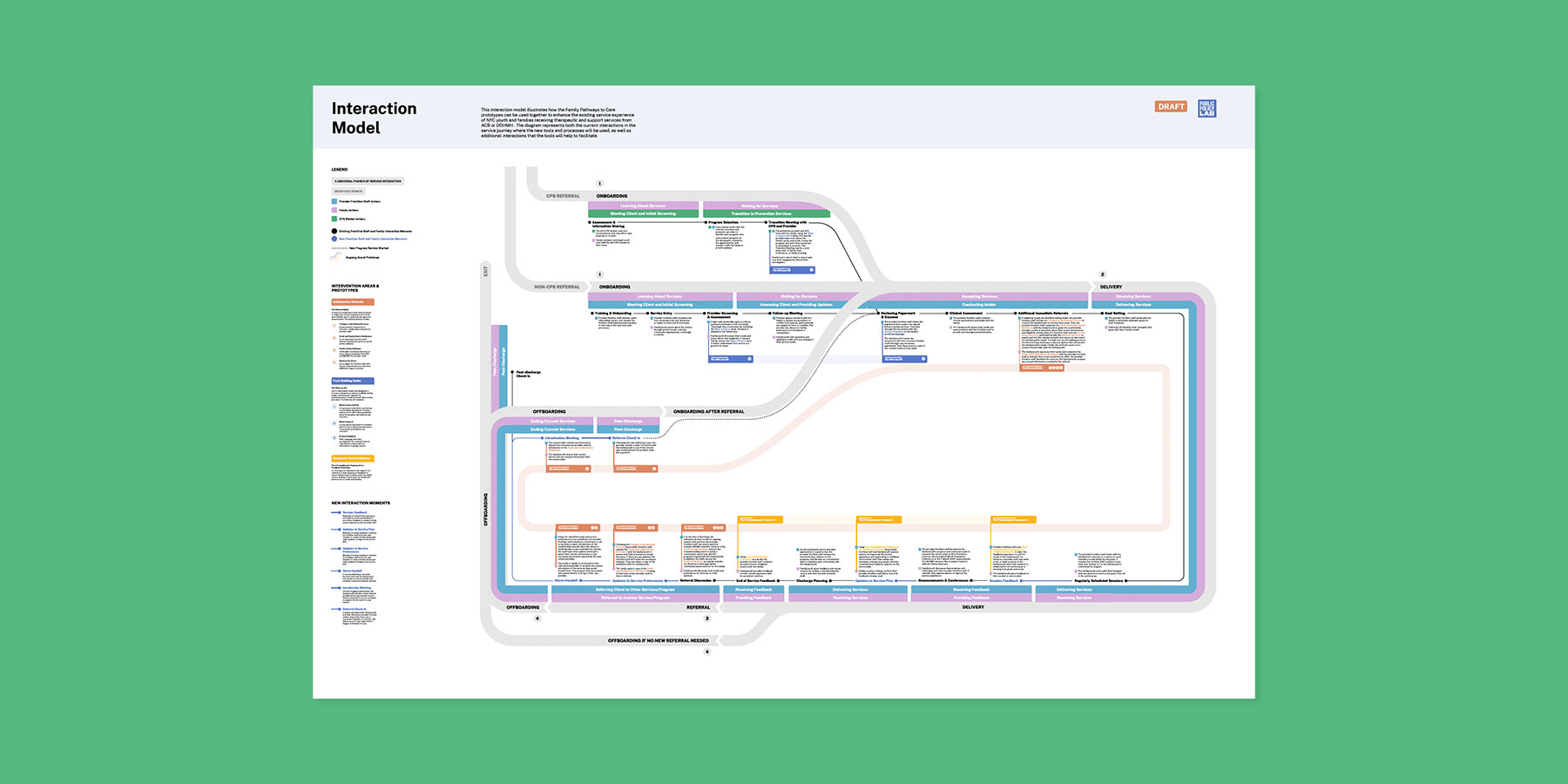Click the blue 'Assessing Client and Providing Updates' bar

[x=795, y=305]
